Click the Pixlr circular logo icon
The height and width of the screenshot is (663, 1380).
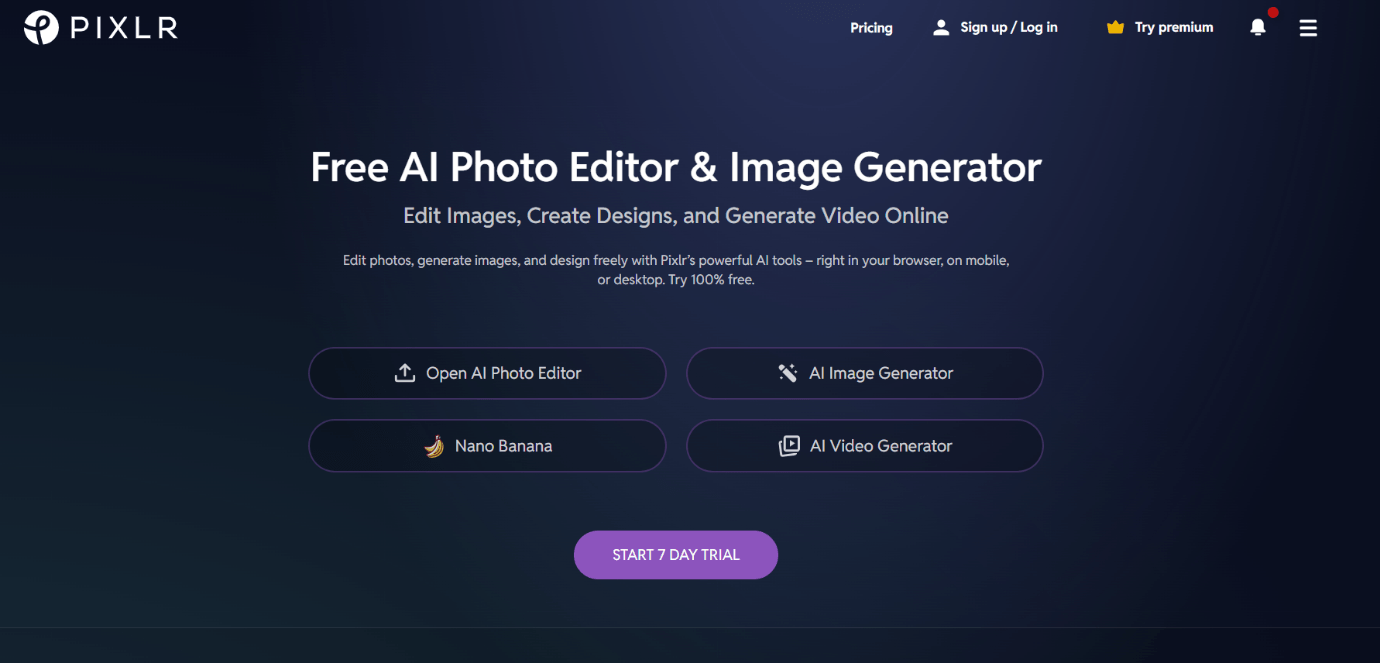tap(41, 28)
